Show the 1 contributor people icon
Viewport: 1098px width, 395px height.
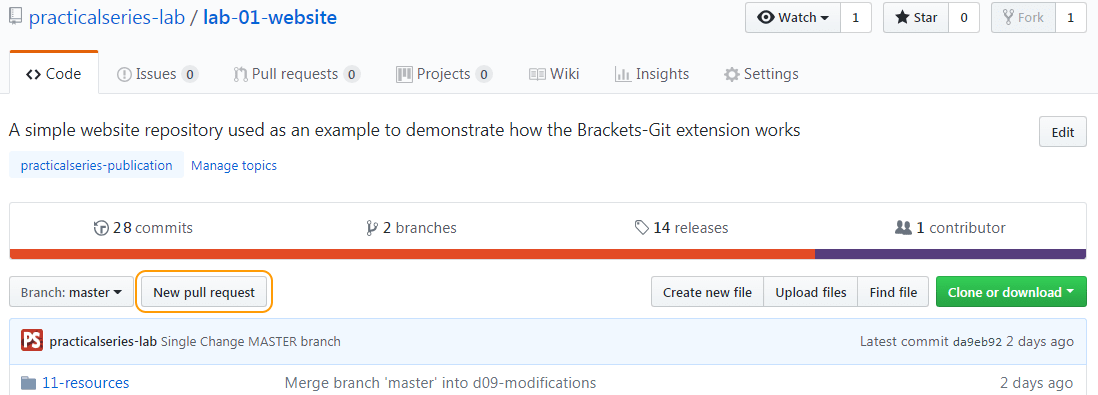[x=903, y=228]
